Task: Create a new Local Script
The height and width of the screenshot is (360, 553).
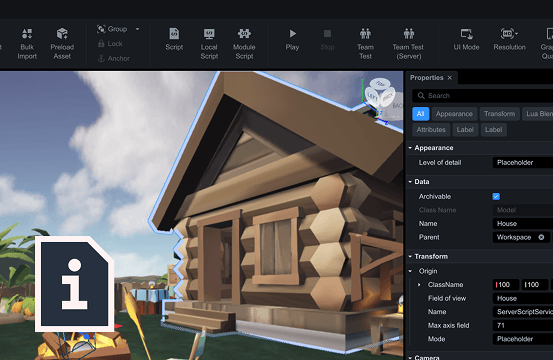Action: [x=209, y=44]
